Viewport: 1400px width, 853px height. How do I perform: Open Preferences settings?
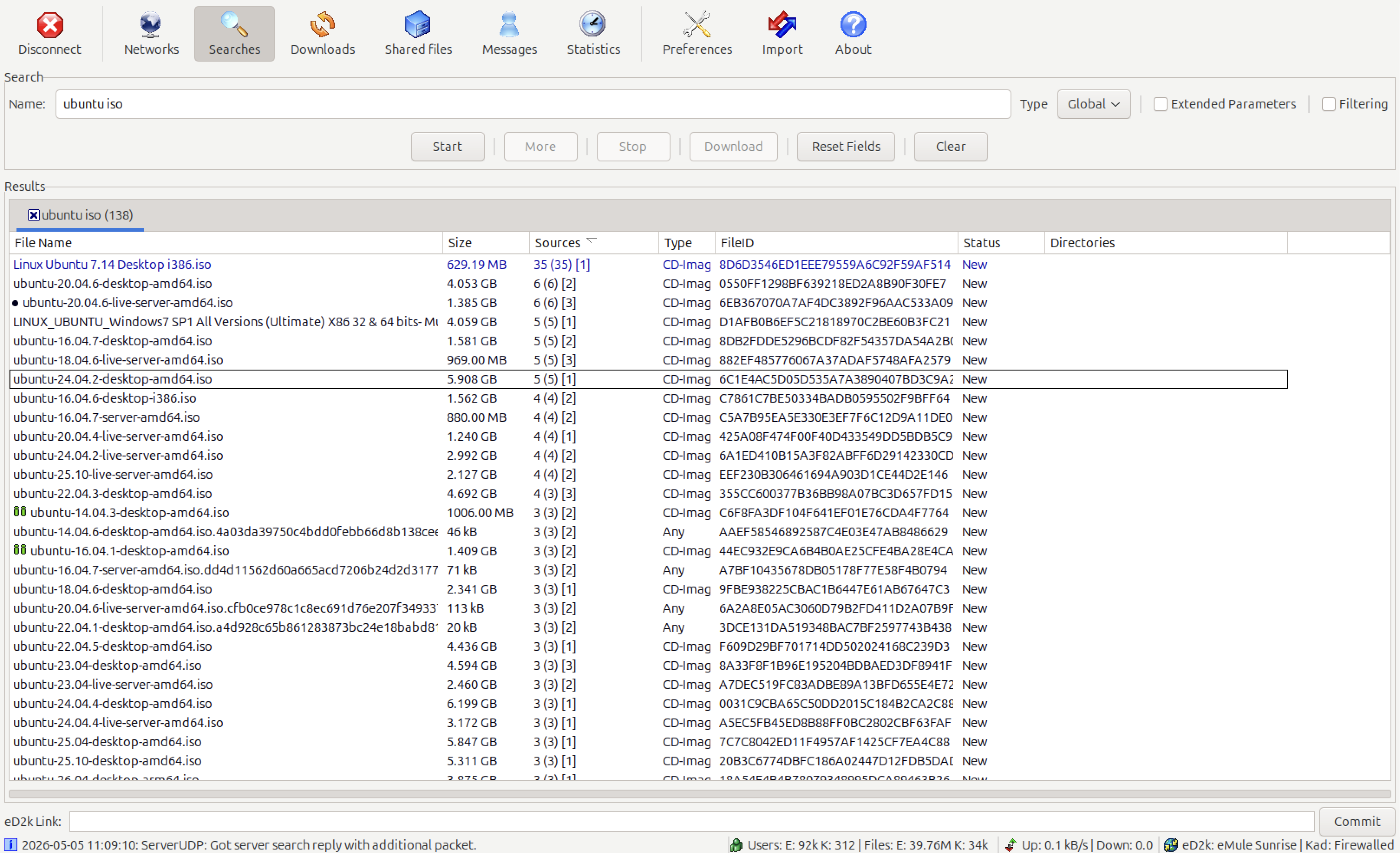tap(697, 33)
